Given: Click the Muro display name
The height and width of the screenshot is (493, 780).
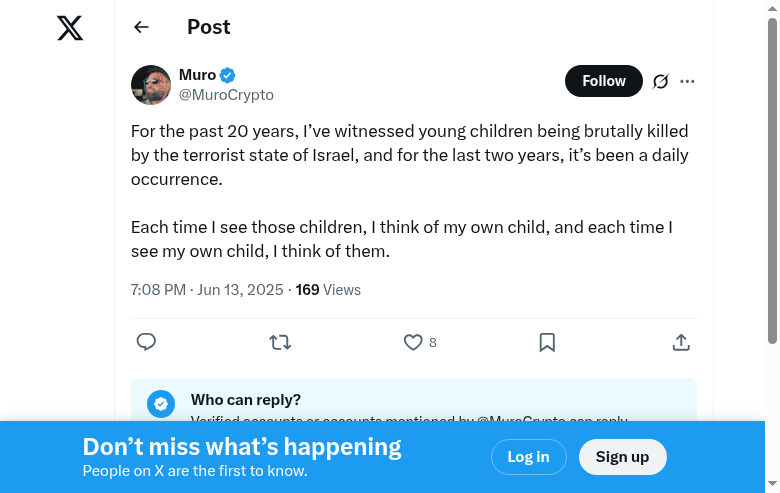Looking at the screenshot, I should pyautogui.click(x=197, y=75).
